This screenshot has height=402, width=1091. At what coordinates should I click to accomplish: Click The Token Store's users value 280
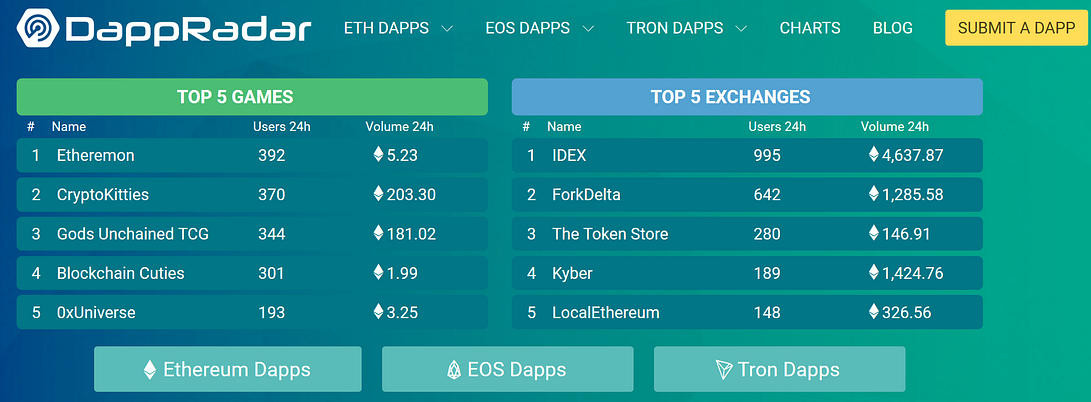click(x=767, y=234)
